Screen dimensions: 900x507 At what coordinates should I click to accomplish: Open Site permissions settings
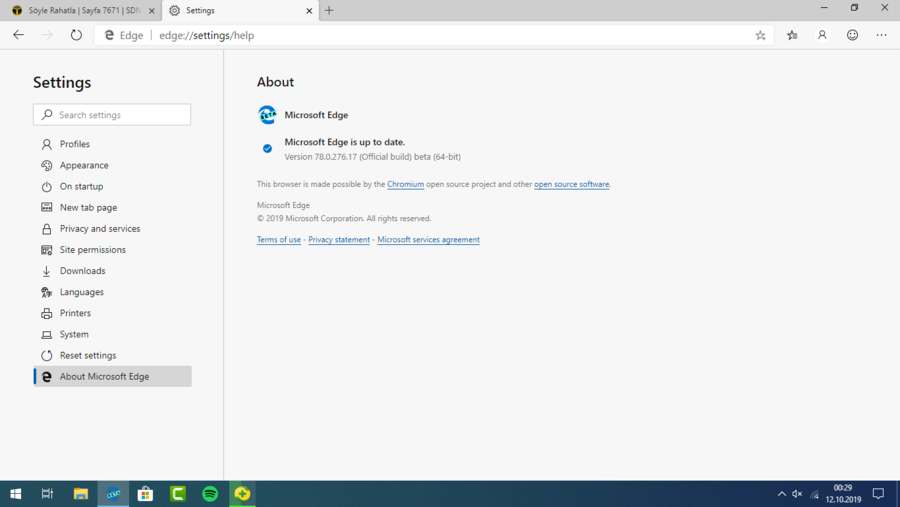click(112, 250)
